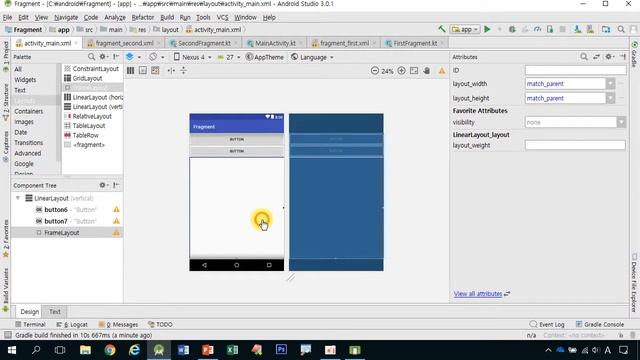Click Attach debugger to Android process icon
The width and height of the screenshot is (640, 360).
tap(550, 29)
